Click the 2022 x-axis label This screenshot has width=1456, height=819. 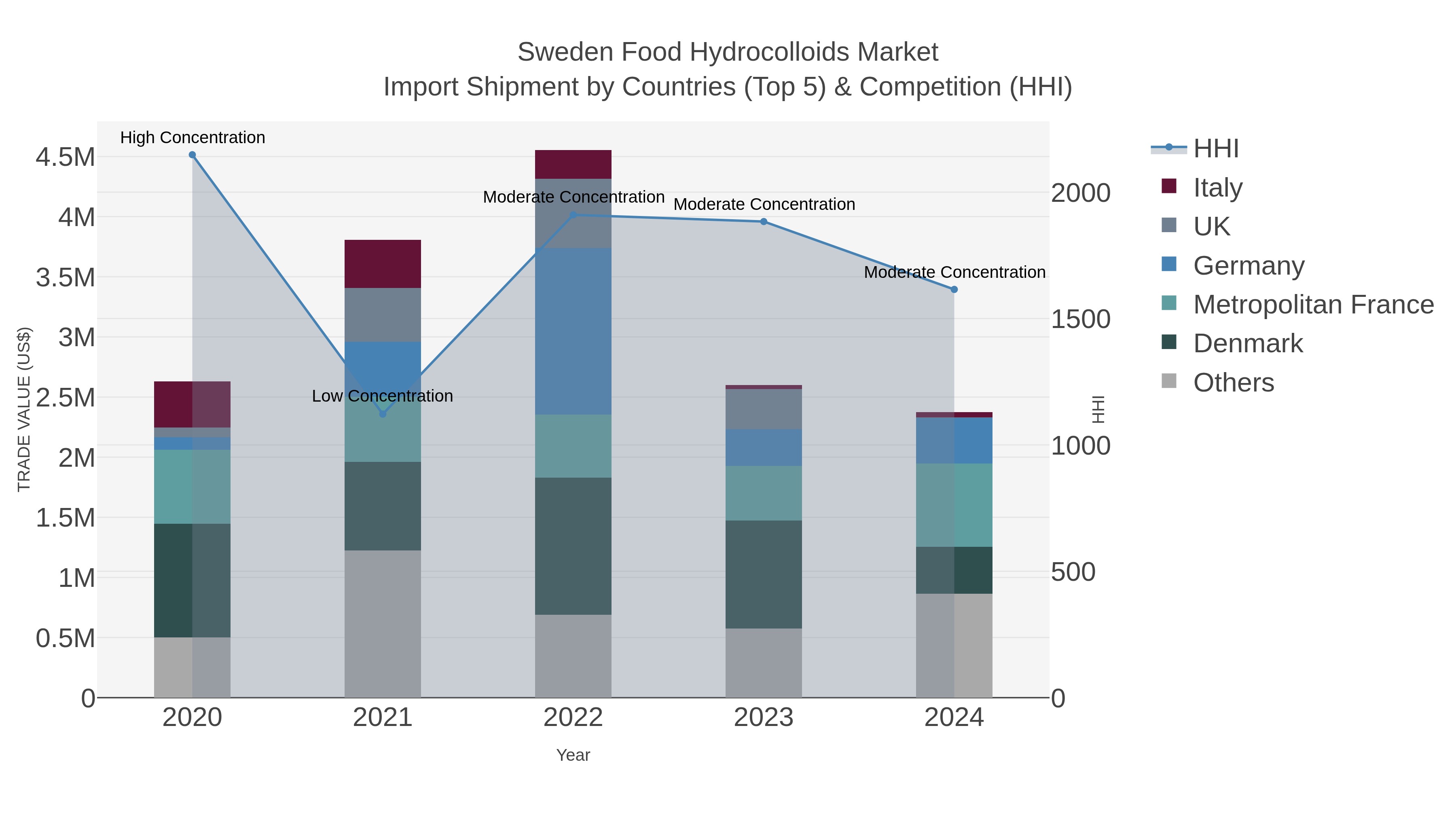click(x=573, y=718)
